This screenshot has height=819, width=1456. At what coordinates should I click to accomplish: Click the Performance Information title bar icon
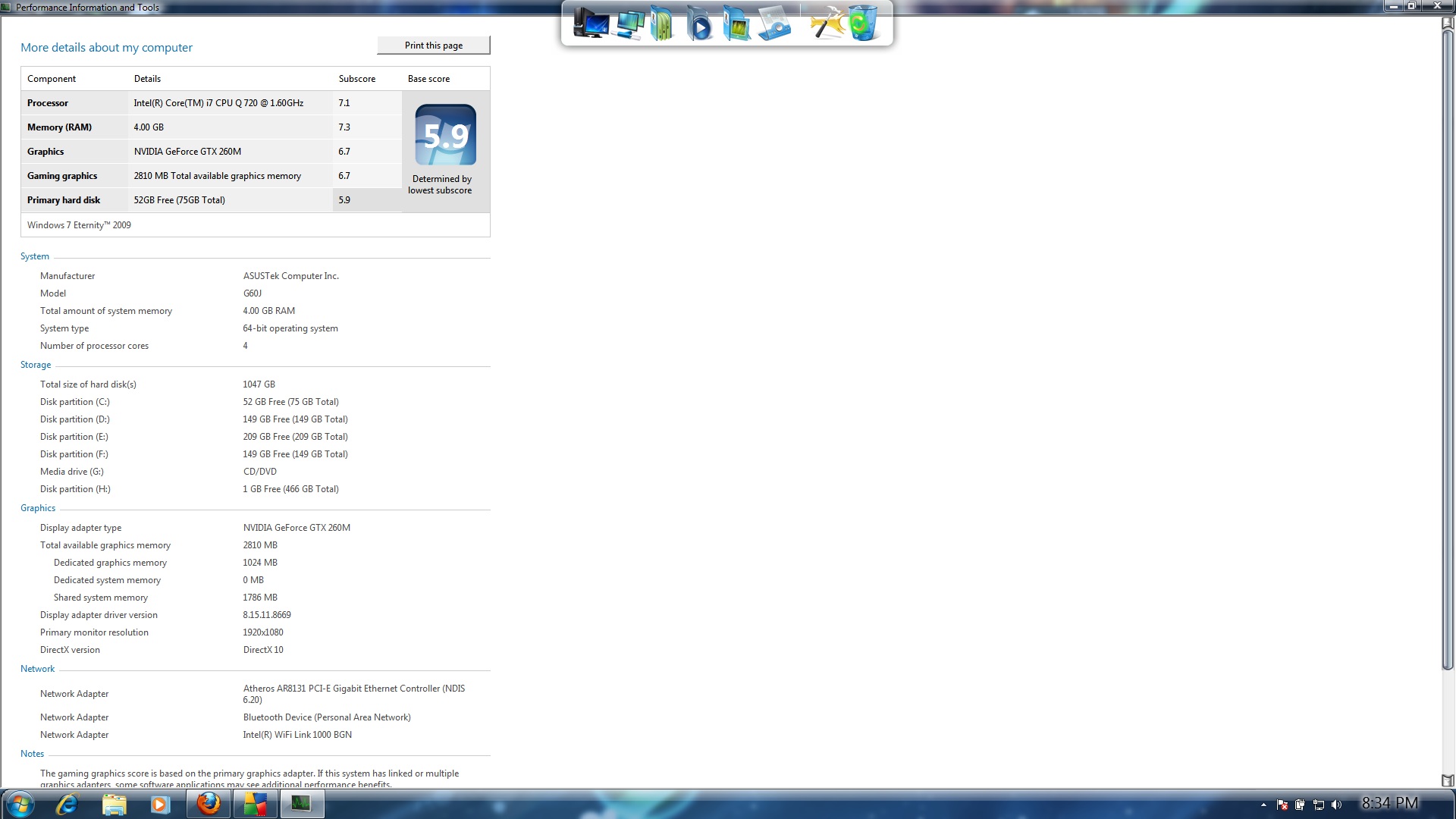pyautogui.click(x=7, y=8)
